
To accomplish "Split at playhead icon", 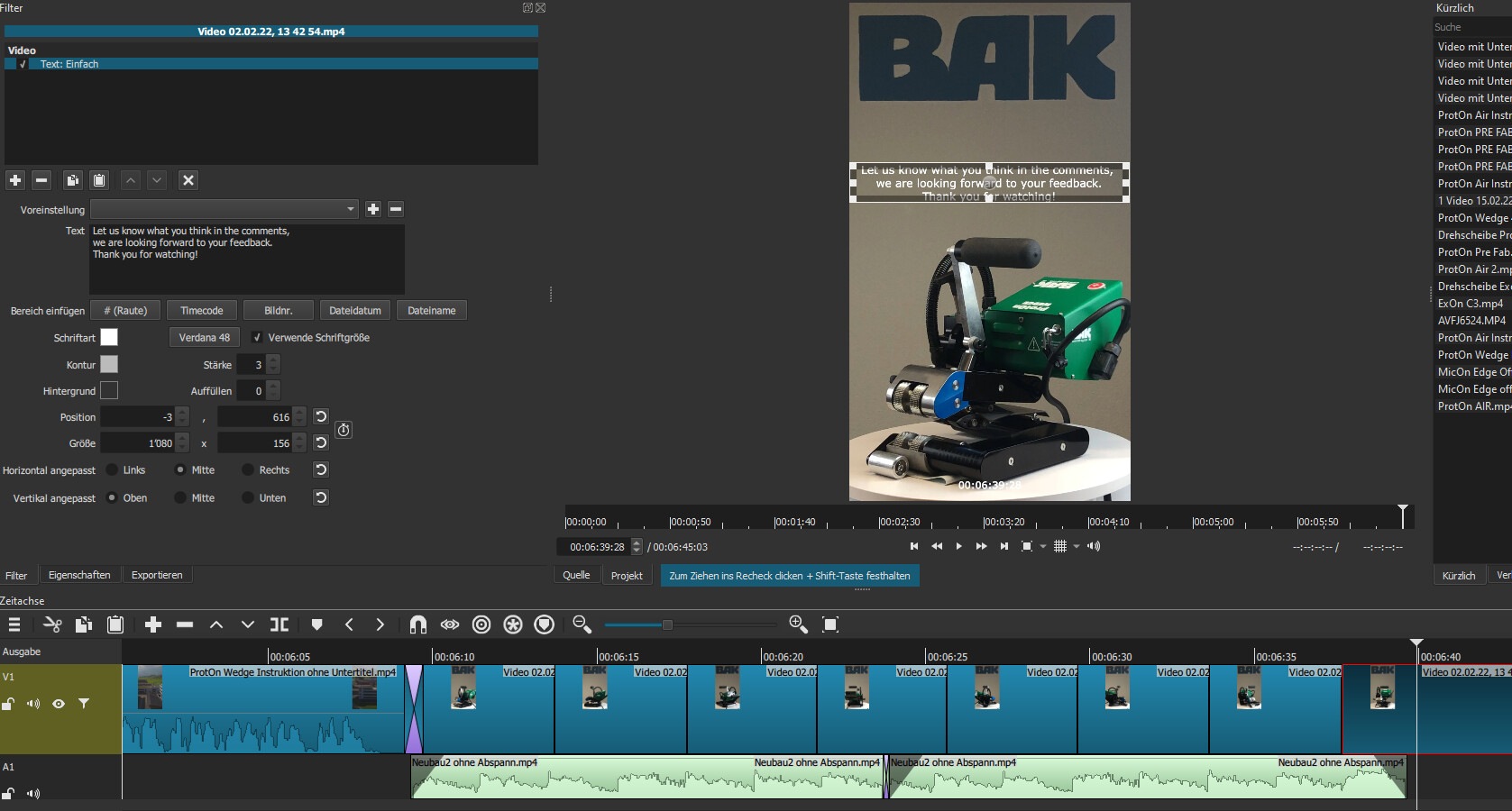I will tap(279, 624).
